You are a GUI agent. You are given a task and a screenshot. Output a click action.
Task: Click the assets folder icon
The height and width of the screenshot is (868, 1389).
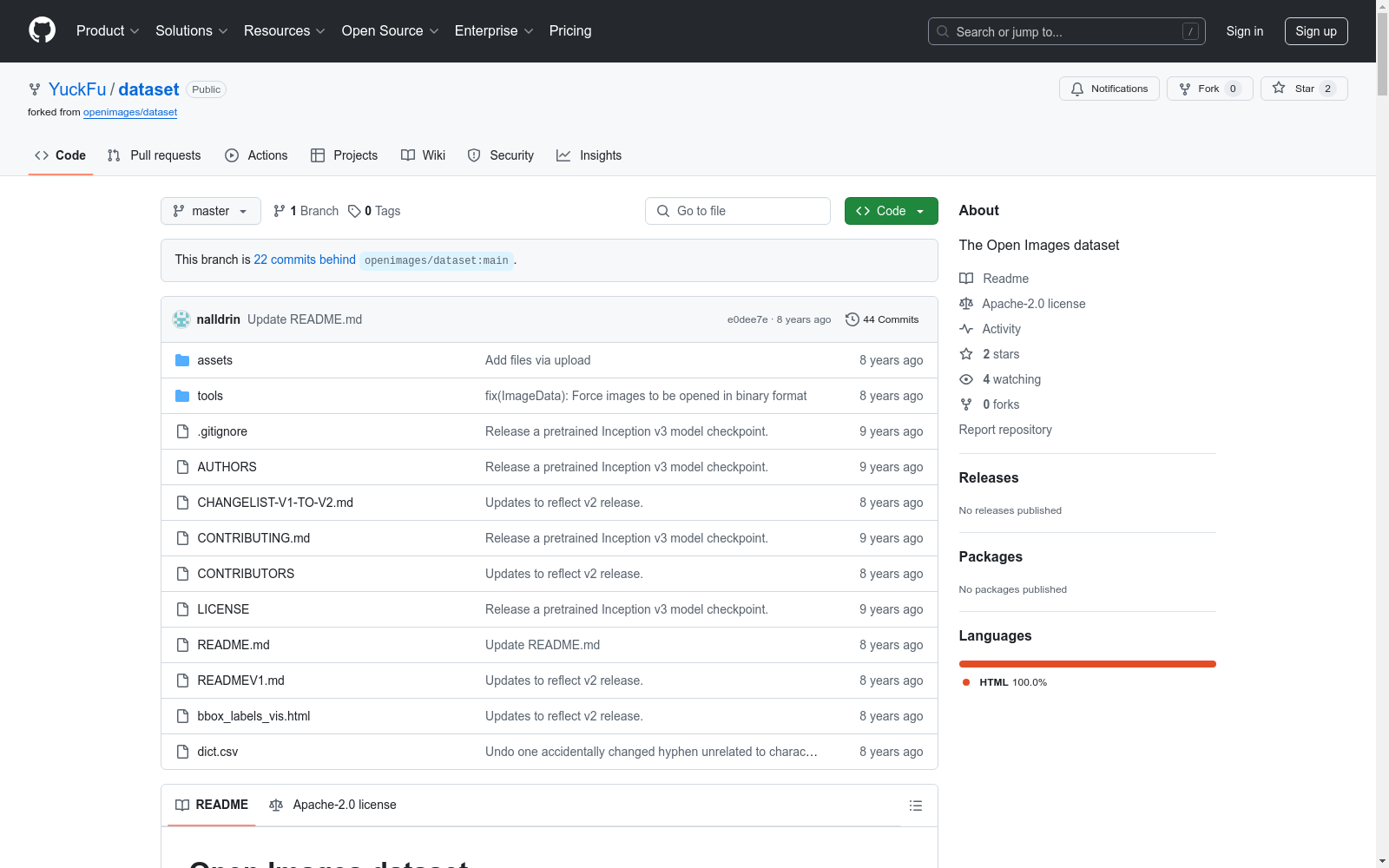[182, 360]
